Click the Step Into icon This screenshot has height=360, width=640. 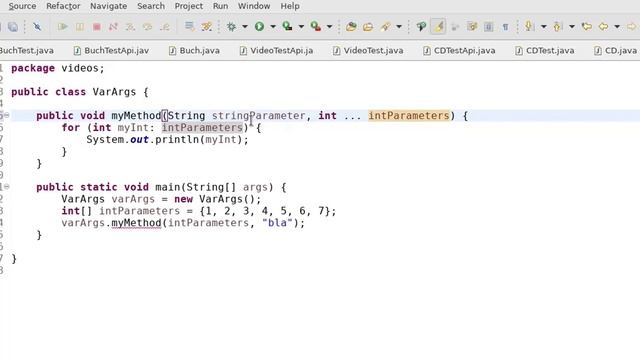tap(130, 27)
